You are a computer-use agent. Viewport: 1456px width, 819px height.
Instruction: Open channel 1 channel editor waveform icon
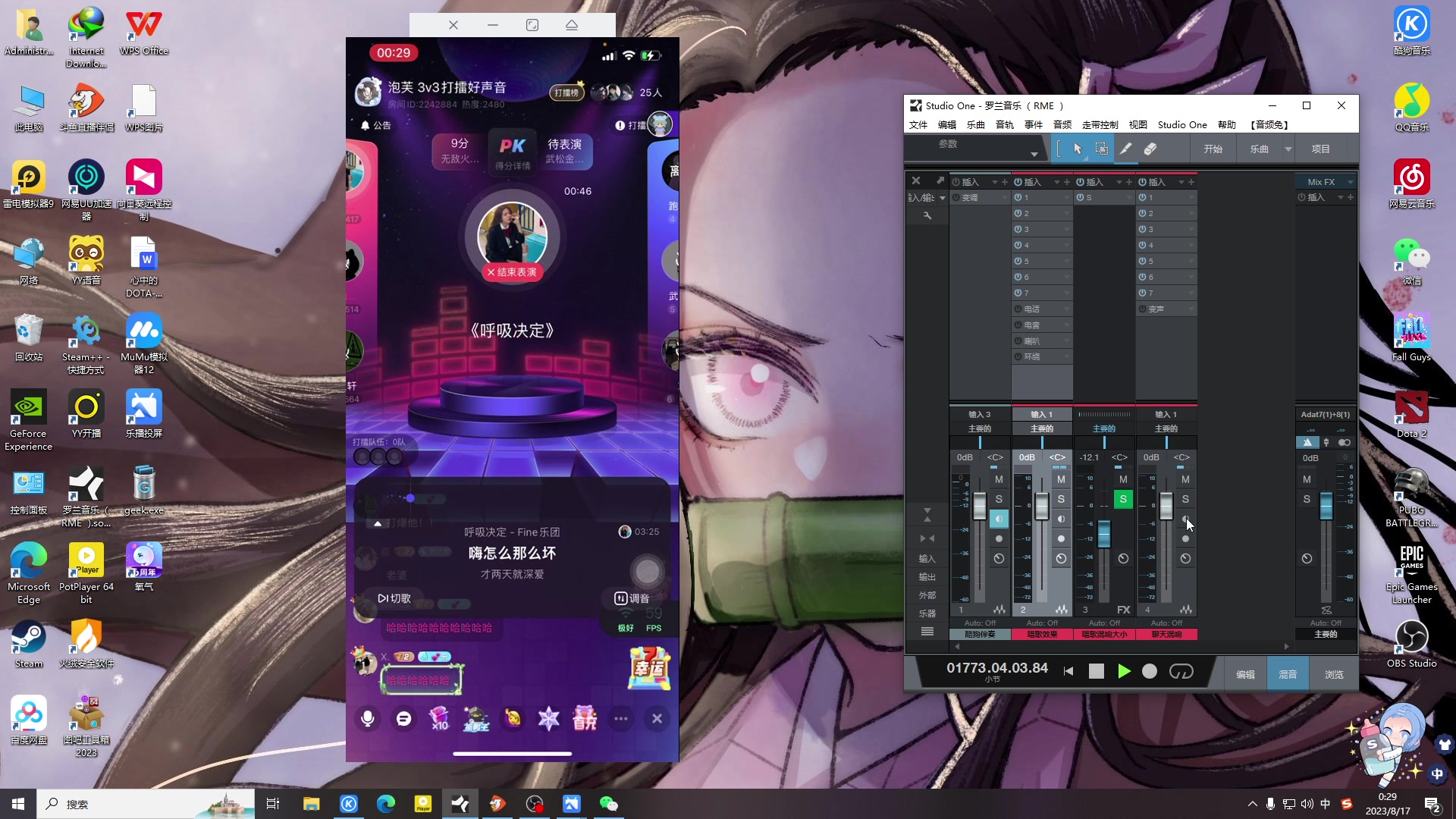click(x=999, y=610)
